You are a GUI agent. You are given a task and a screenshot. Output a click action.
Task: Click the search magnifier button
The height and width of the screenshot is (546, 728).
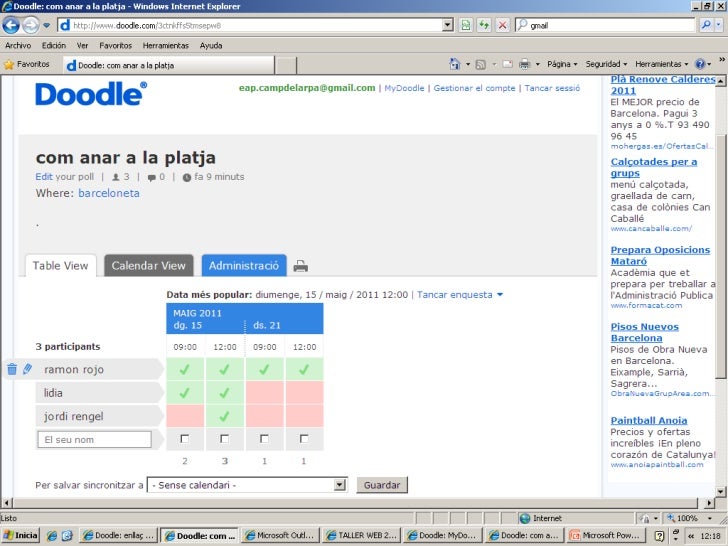click(x=706, y=25)
